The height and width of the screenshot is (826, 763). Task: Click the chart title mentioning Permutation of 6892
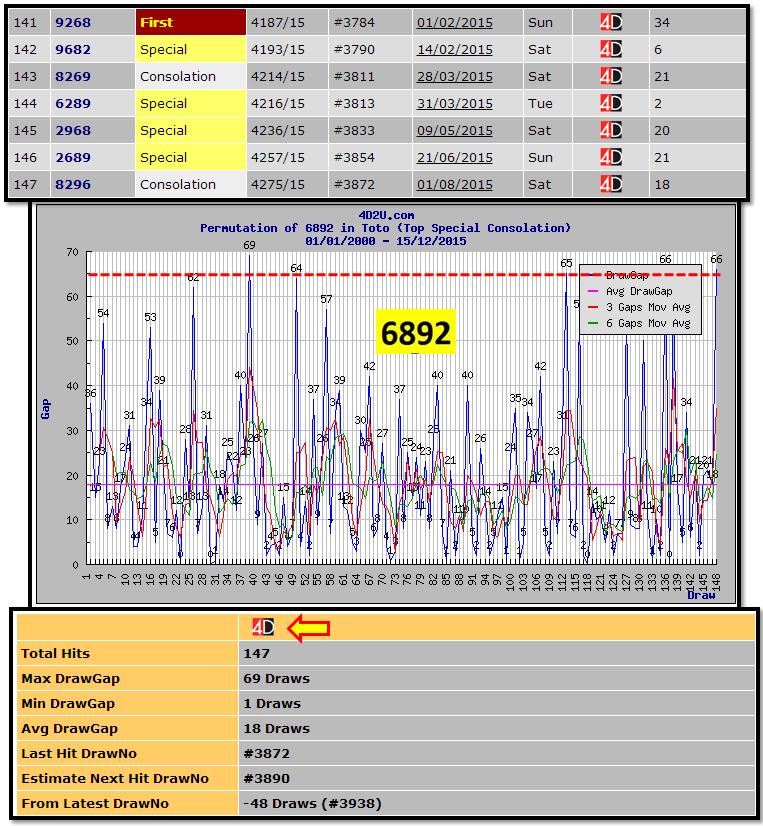tap(385, 228)
